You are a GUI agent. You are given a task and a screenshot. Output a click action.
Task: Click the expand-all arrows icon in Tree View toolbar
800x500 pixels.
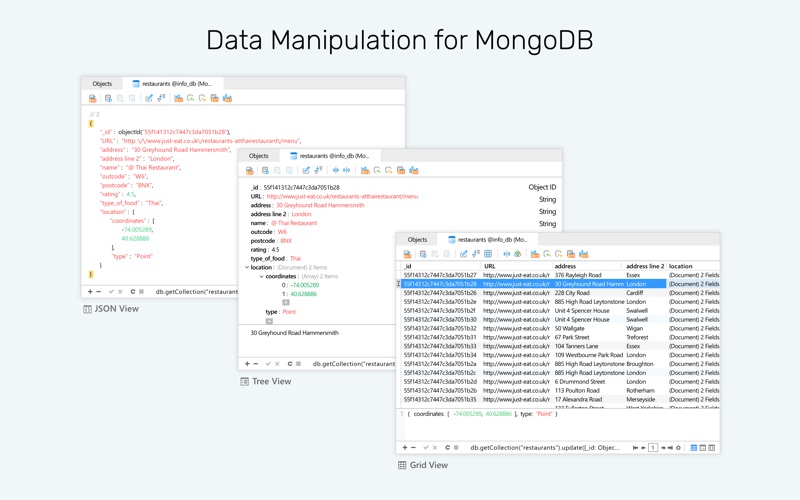336,170
